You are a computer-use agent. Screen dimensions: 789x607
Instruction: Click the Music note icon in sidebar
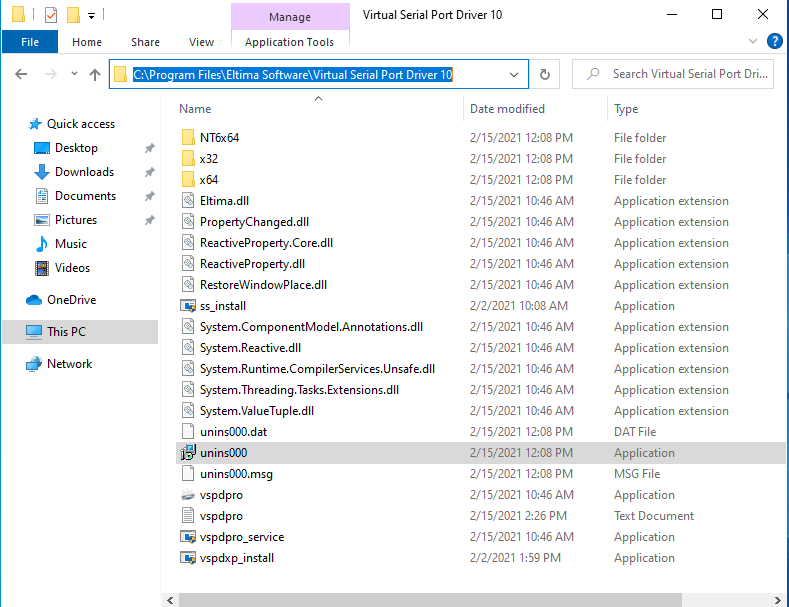pos(42,244)
